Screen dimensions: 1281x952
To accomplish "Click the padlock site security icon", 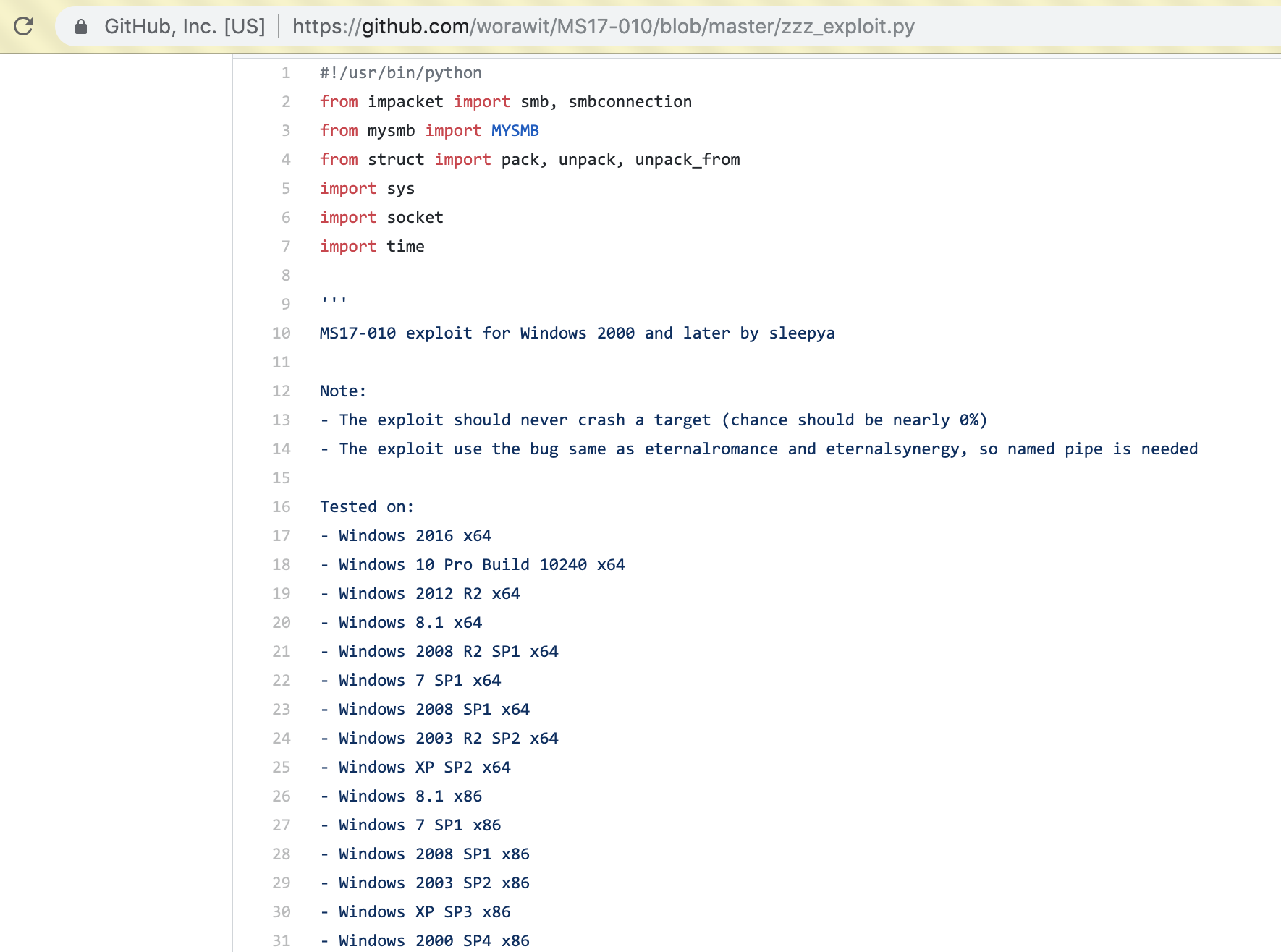I will (81, 27).
